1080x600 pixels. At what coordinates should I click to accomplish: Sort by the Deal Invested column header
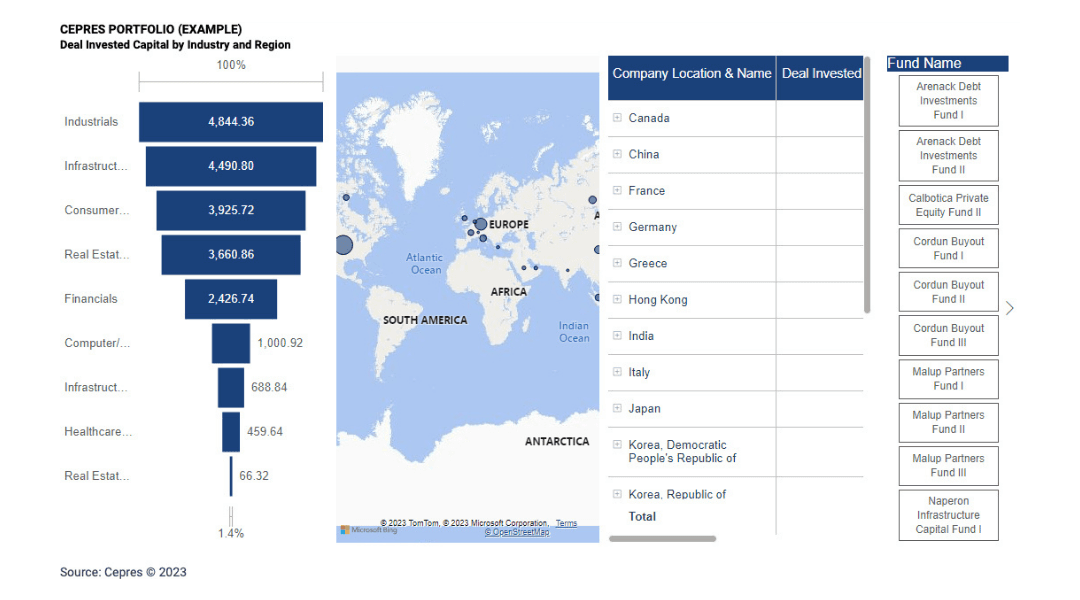820,73
